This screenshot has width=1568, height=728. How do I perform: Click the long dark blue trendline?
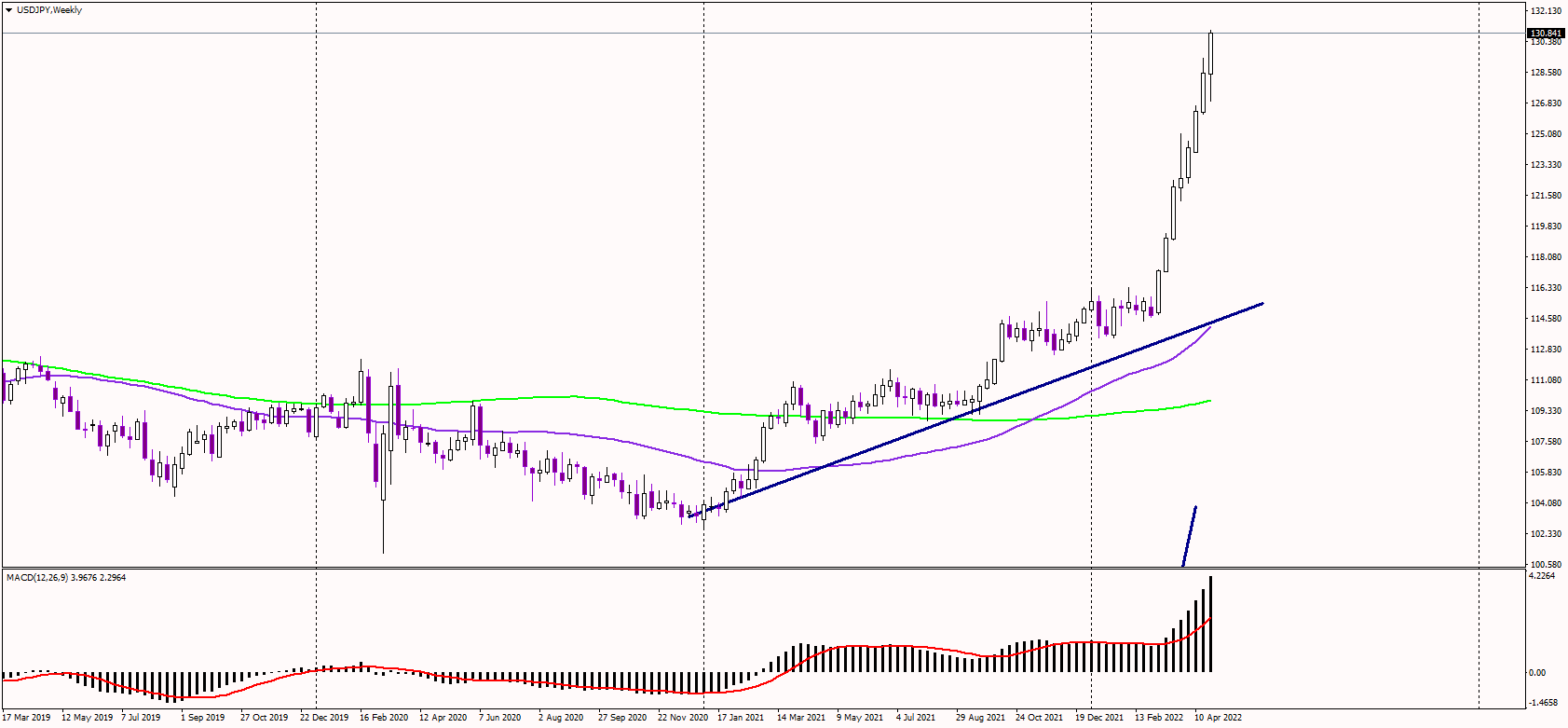pos(975,410)
